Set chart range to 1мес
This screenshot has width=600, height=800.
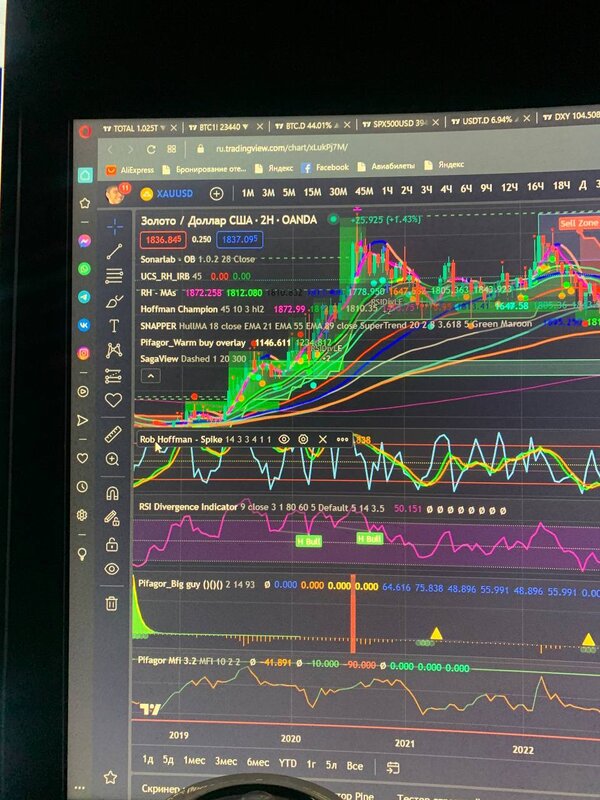[194, 760]
